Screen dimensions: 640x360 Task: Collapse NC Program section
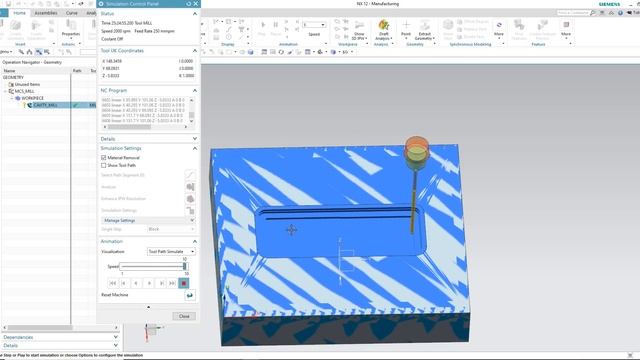click(x=195, y=90)
